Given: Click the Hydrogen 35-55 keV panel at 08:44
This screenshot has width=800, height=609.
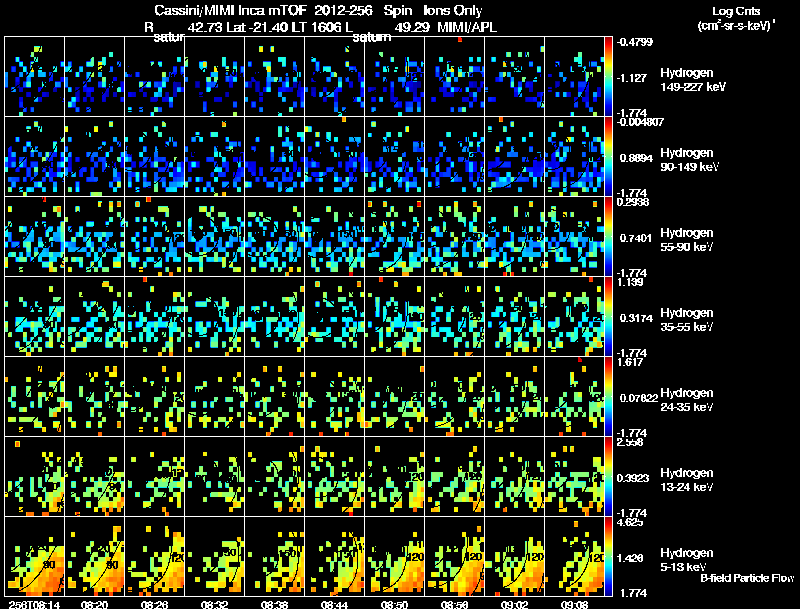Looking at the screenshot, I should point(335,317).
